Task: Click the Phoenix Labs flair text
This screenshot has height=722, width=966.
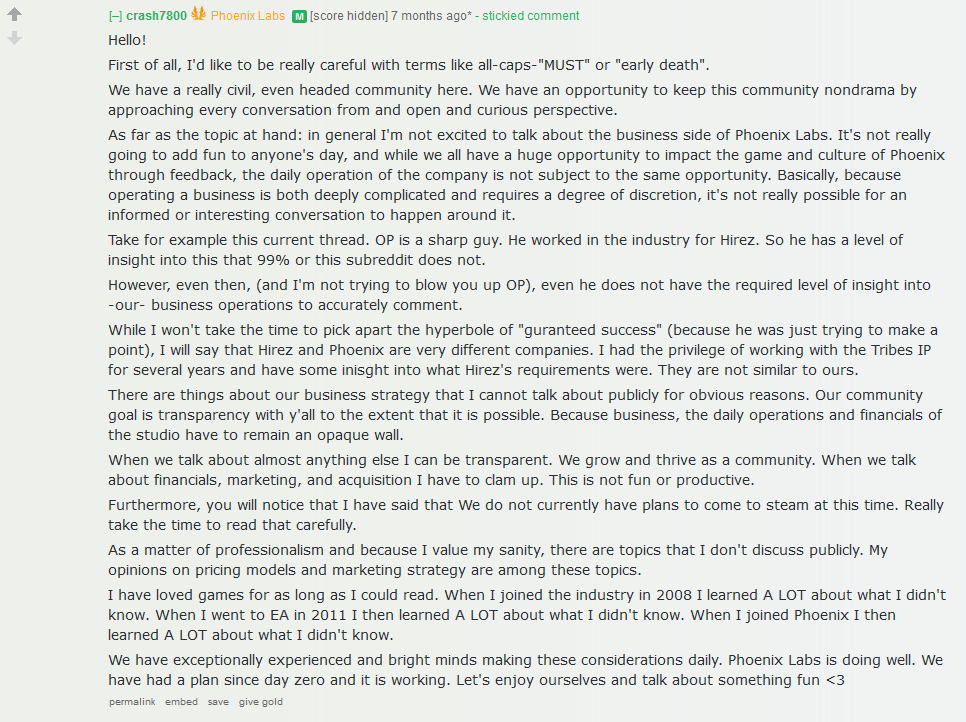Action: (248, 16)
